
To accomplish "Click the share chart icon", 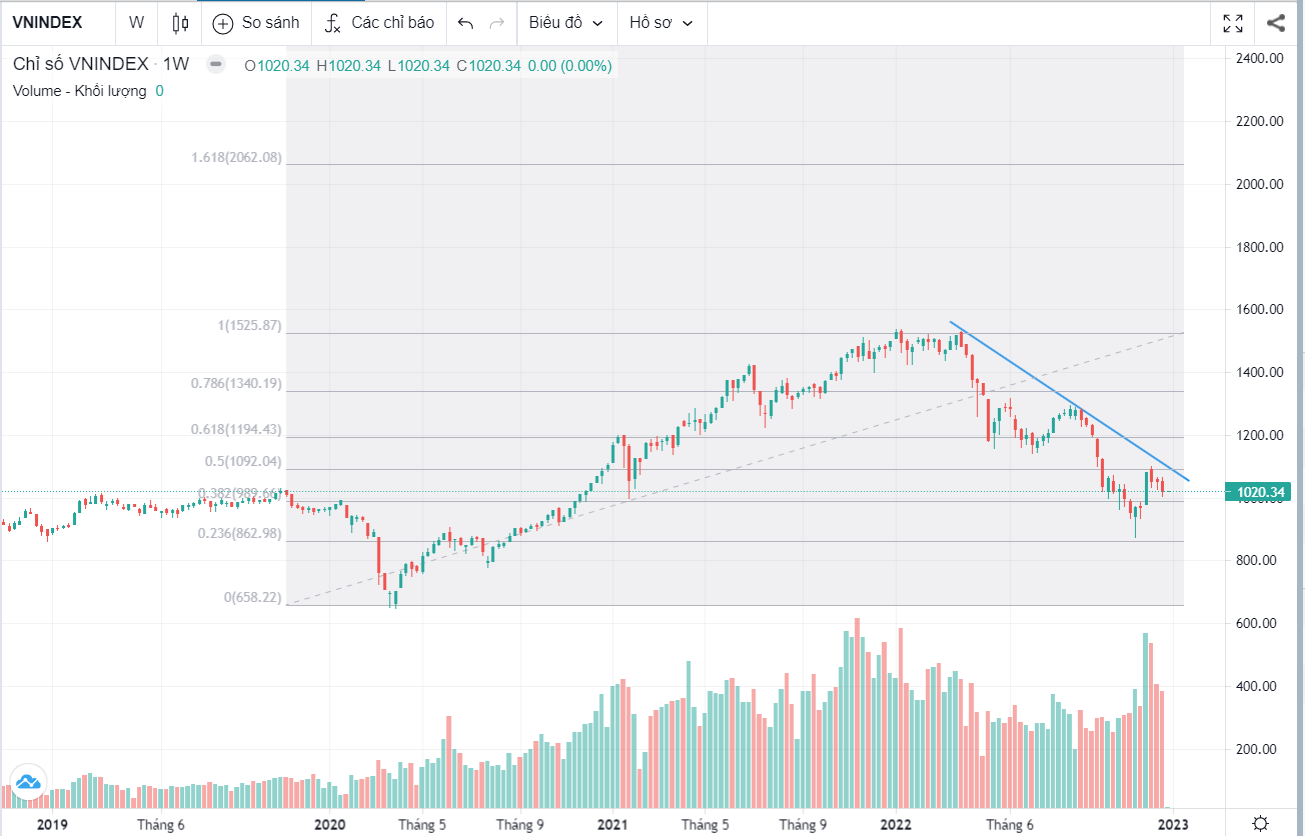I will pyautogui.click(x=1276, y=23).
